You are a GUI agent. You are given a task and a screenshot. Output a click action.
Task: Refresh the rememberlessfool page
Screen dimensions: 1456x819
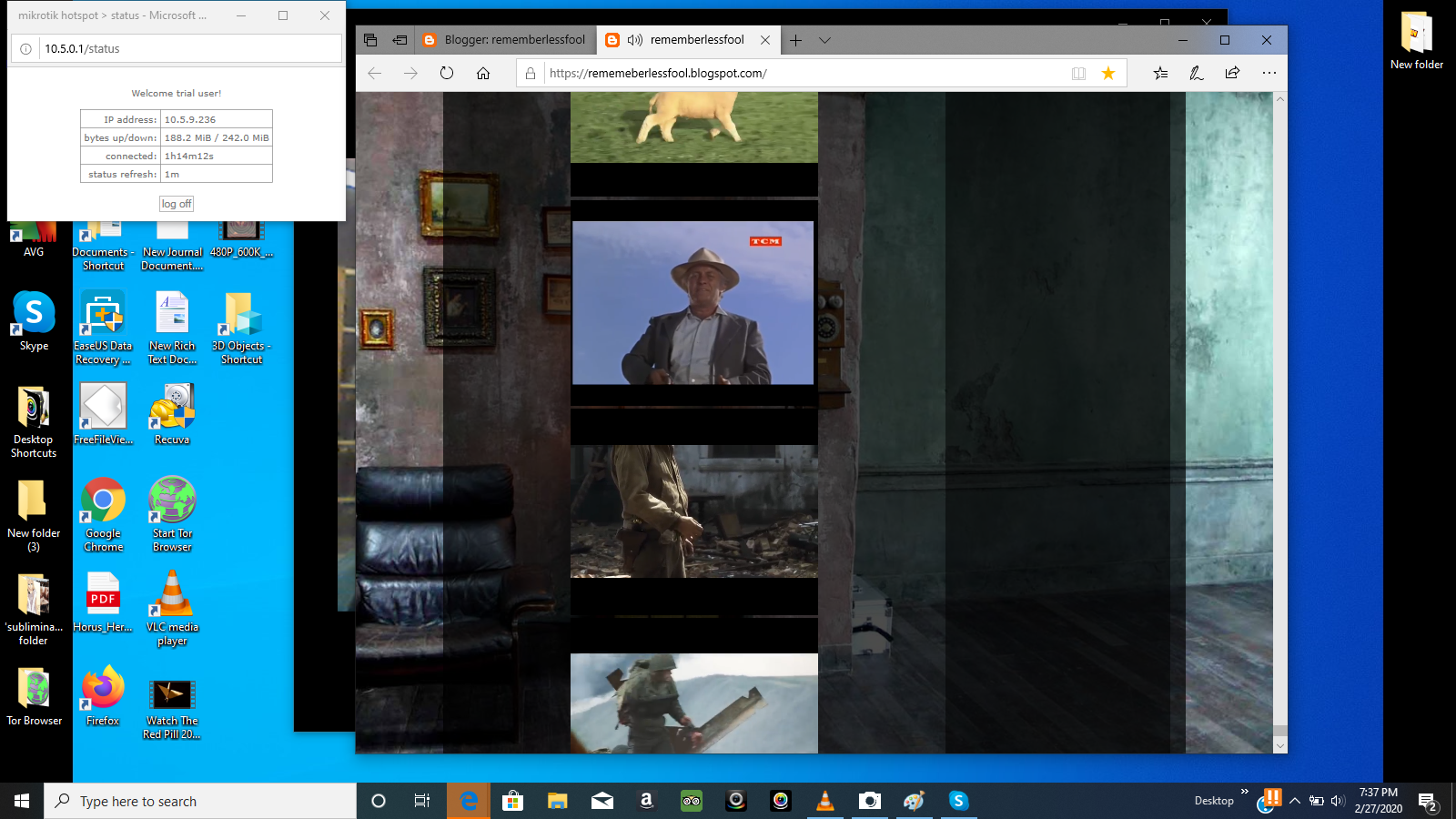[447, 73]
